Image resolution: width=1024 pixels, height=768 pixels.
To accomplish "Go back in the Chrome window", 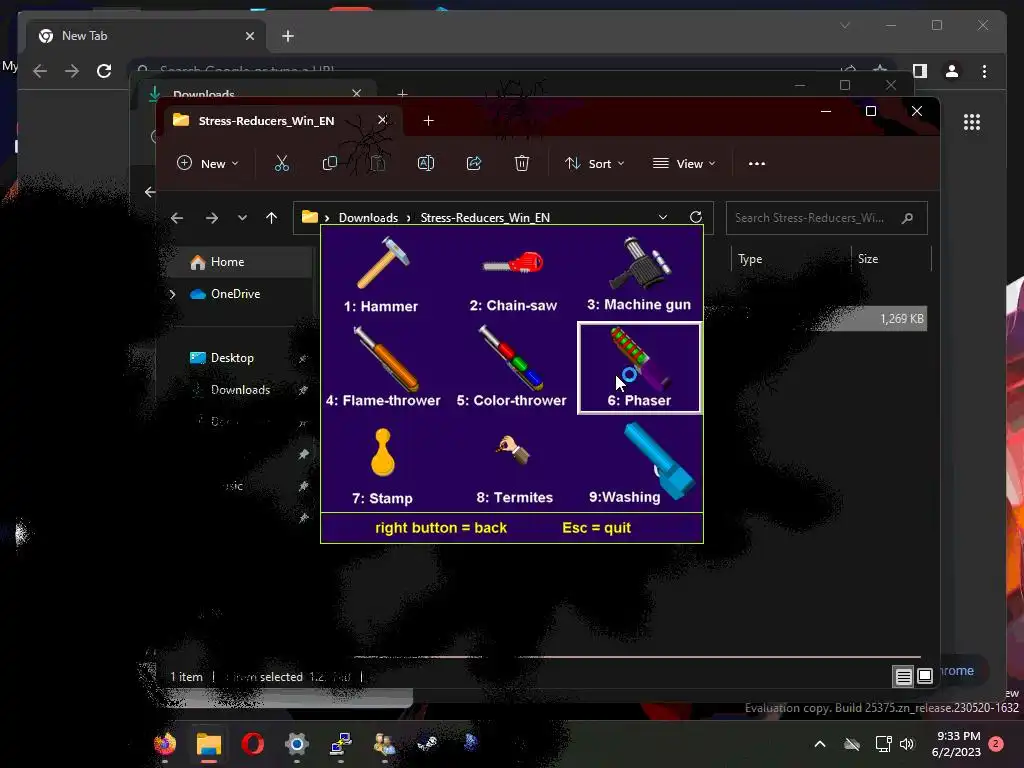I will point(40,71).
